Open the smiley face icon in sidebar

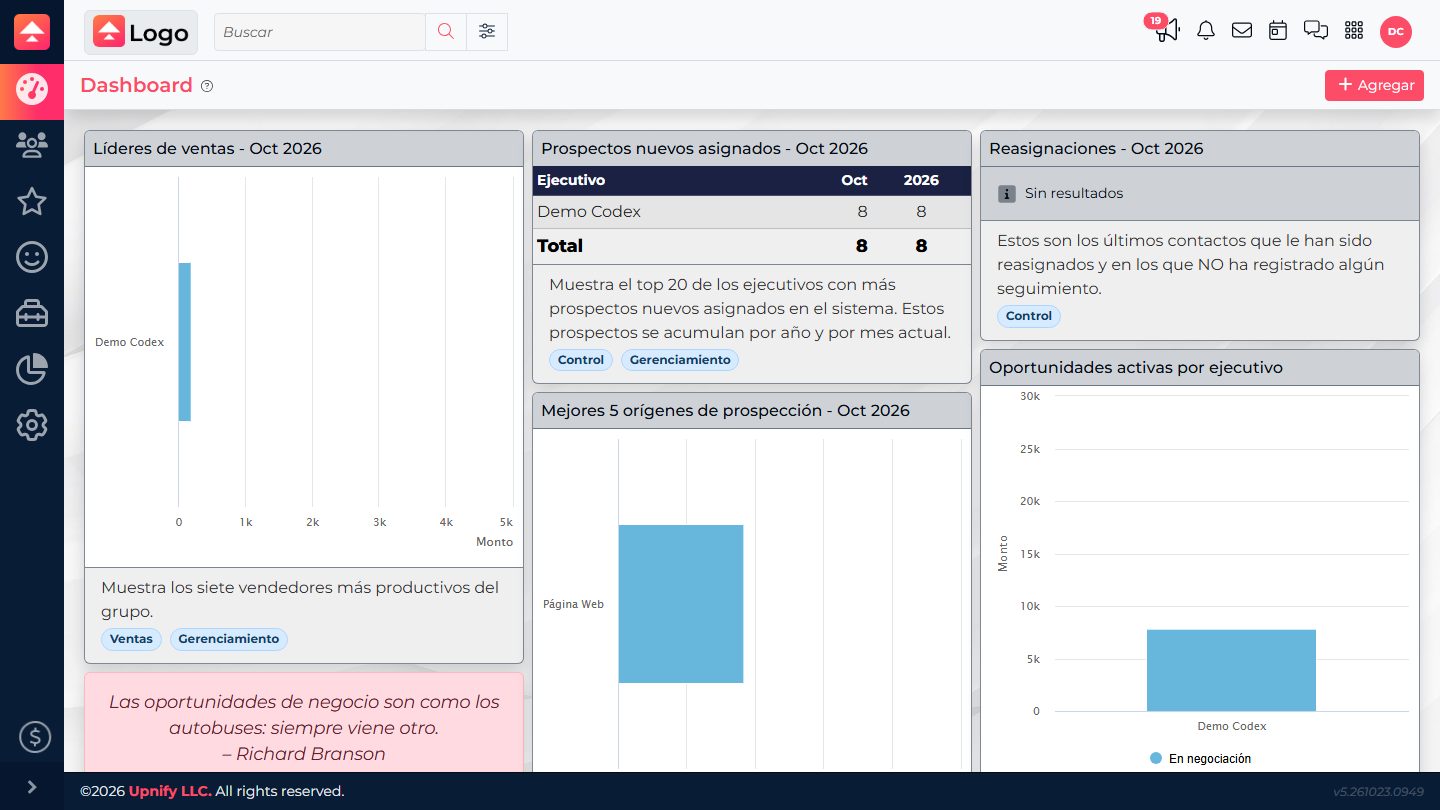click(x=32, y=258)
